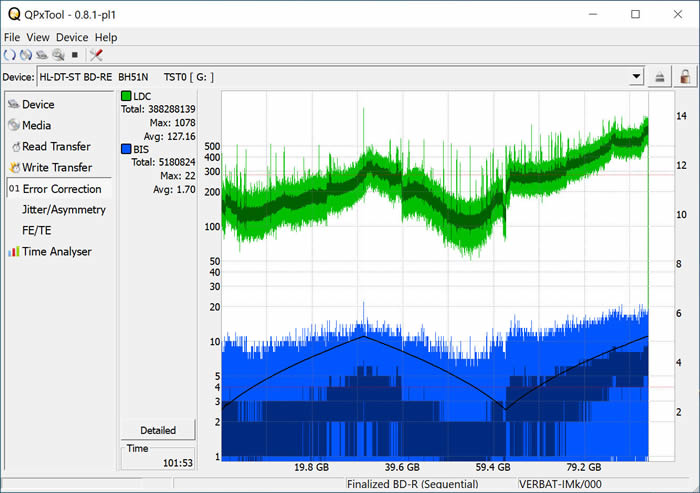Open the File menu

pyautogui.click(x=12, y=37)
